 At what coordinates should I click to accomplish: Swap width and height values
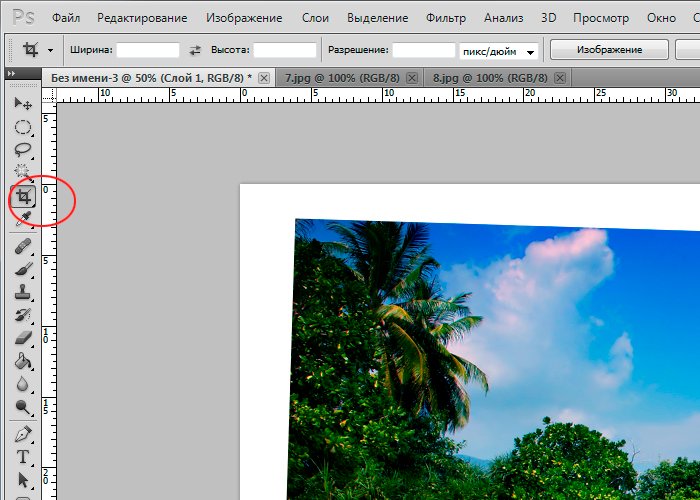[x=194, y=50]
